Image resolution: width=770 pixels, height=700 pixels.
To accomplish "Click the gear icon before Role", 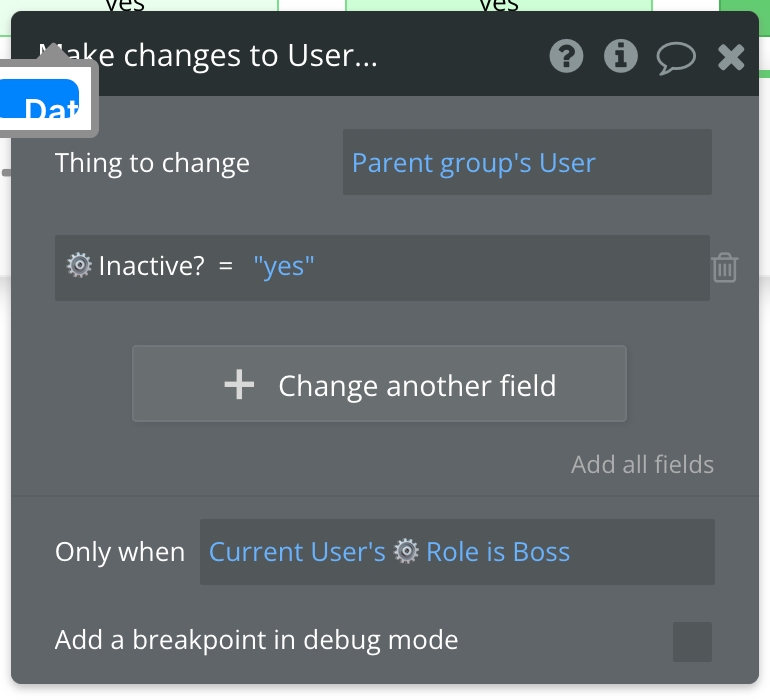I will pyautogui.click(x=406, y=552).
